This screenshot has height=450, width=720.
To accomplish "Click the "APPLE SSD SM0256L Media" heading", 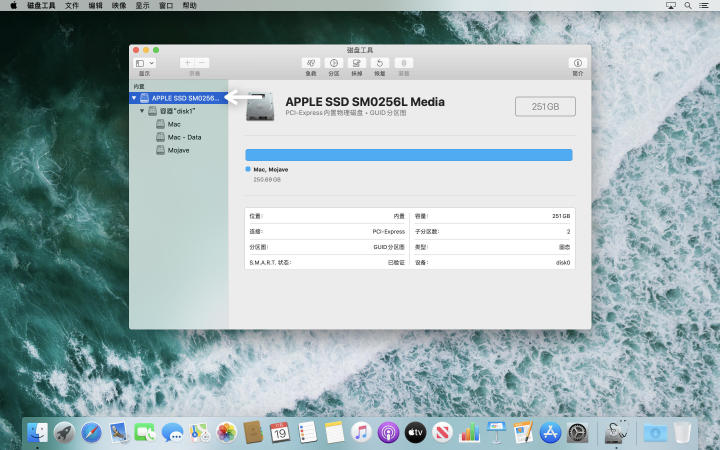I will pyautogui.click(x=365, y=102).
